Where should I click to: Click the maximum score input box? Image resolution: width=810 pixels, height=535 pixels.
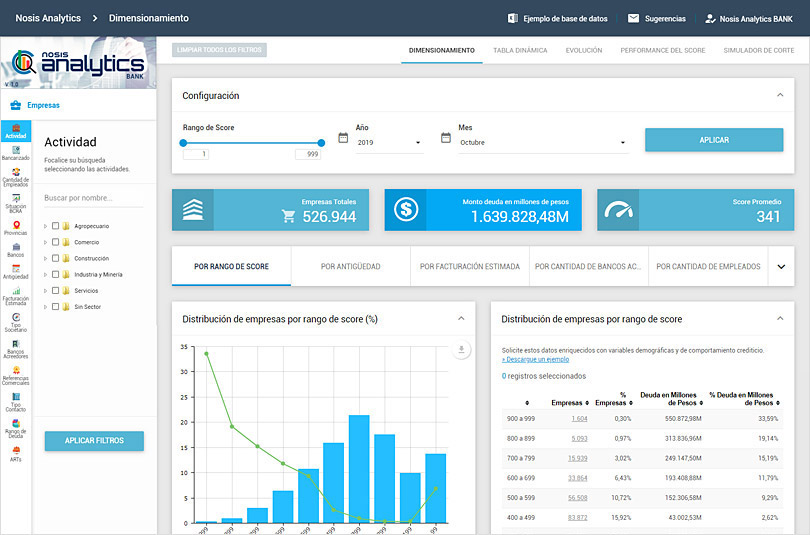point(308,154)
